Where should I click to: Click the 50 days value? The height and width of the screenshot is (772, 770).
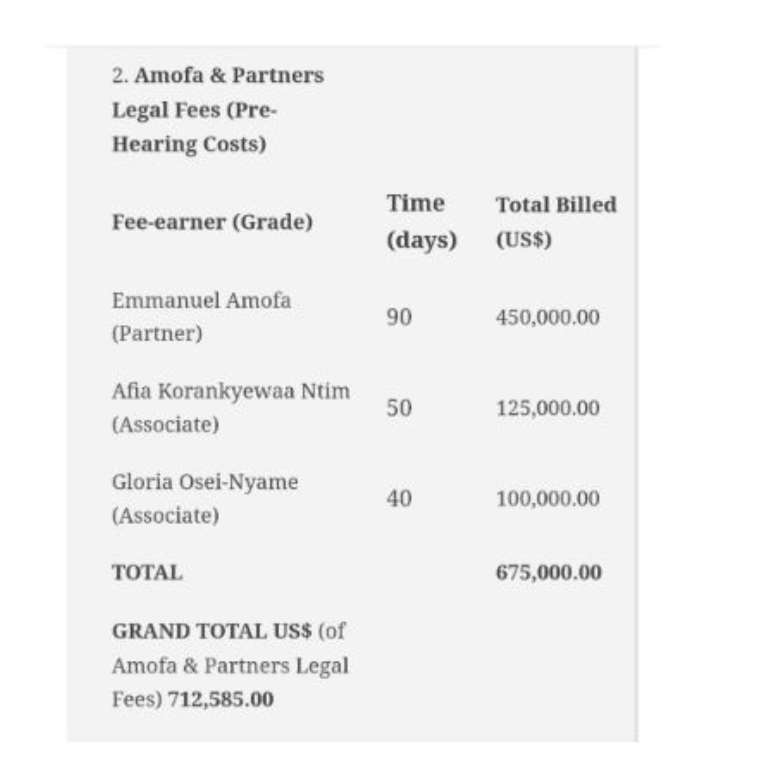click(399, 408)
